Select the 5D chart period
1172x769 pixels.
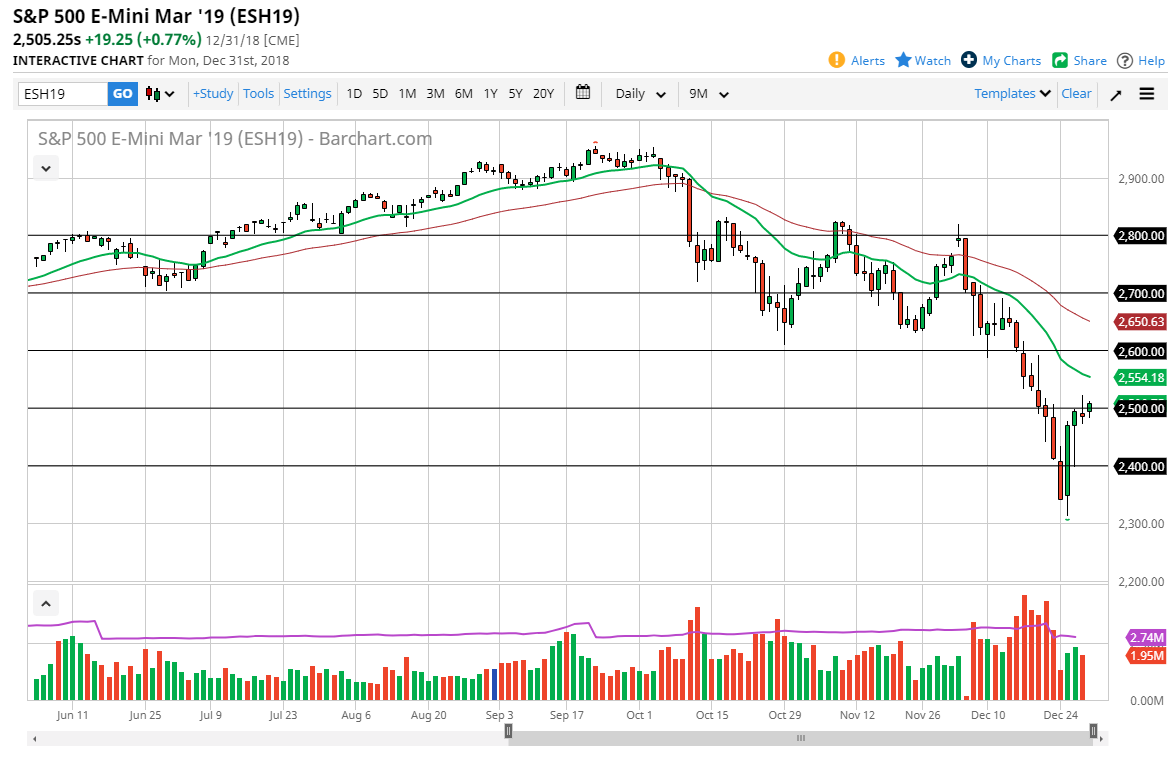pos(380,93)
